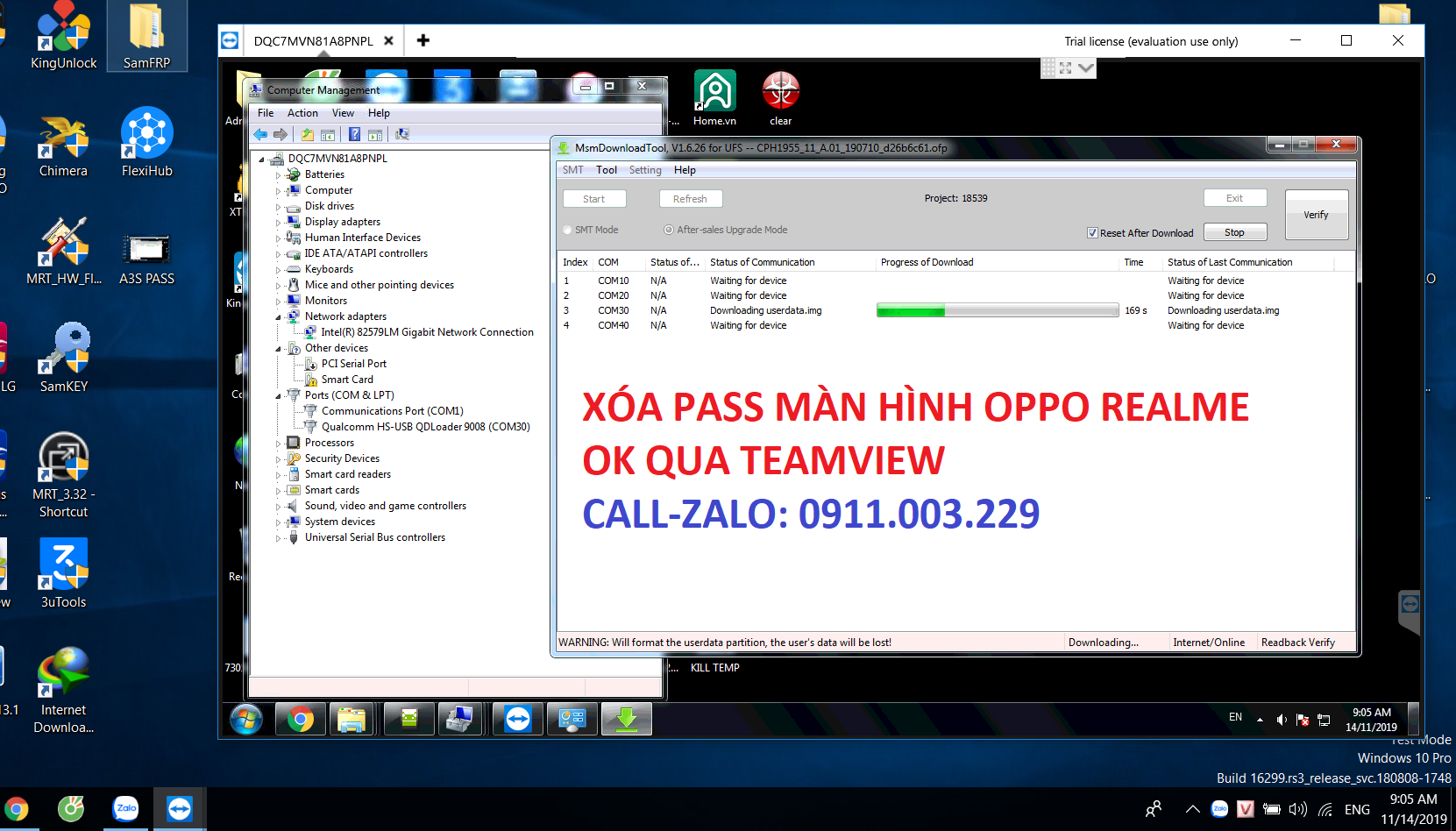
Task: Open Chrome in the local taskbar
Action: click(17, 808)
